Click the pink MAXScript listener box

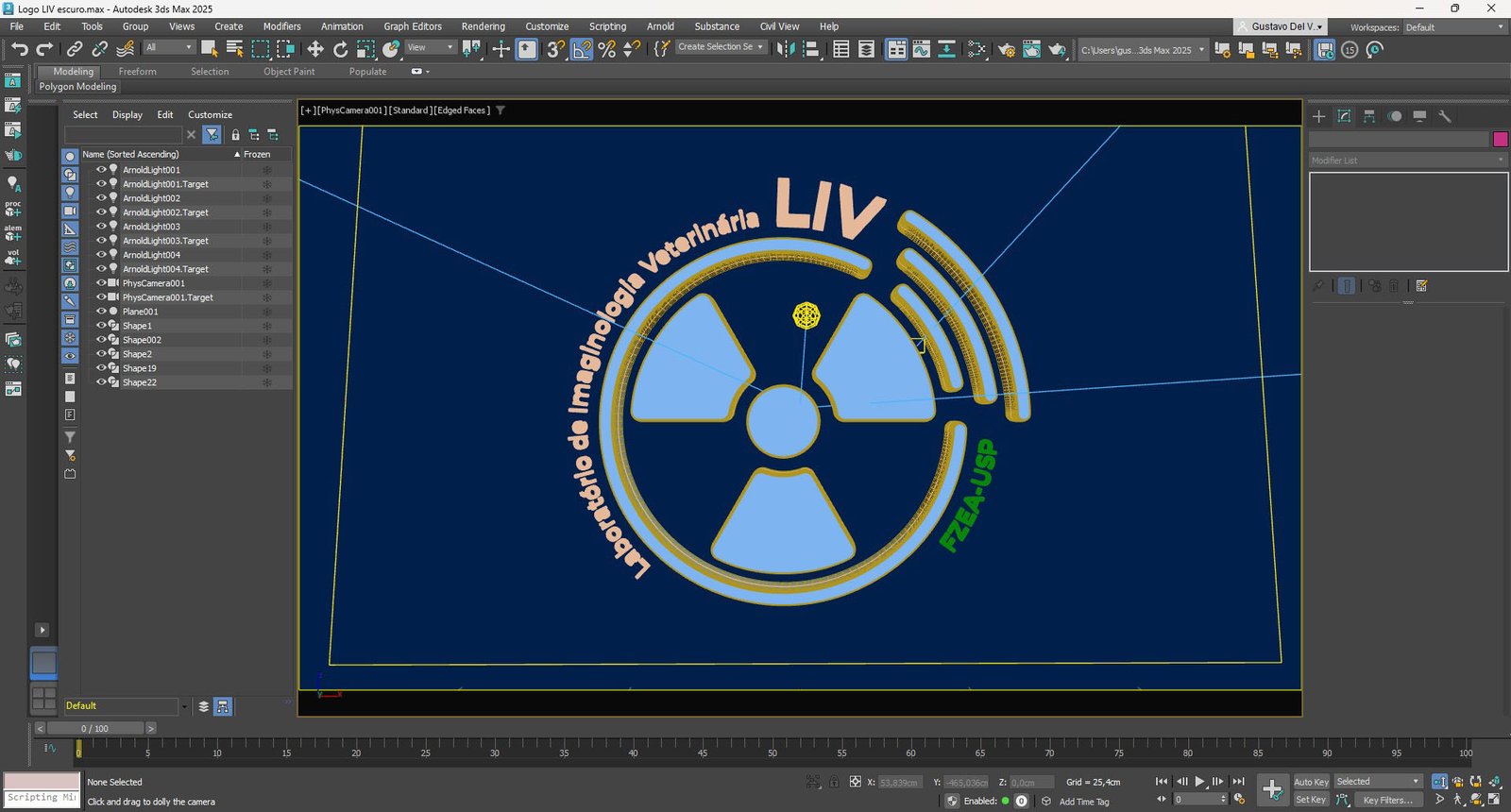(42, 781)
